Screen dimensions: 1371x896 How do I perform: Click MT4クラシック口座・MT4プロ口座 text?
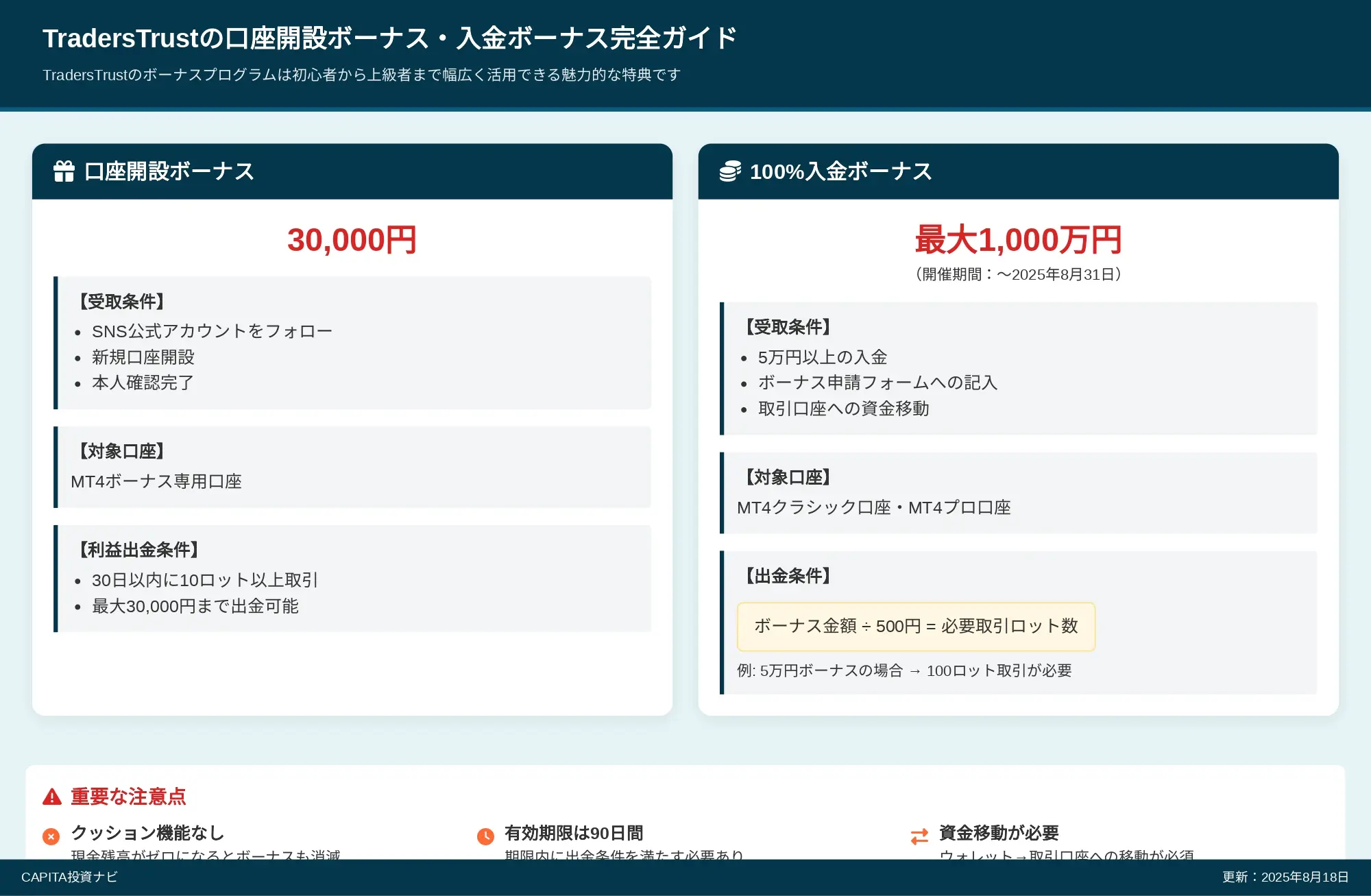coord(874,507)
